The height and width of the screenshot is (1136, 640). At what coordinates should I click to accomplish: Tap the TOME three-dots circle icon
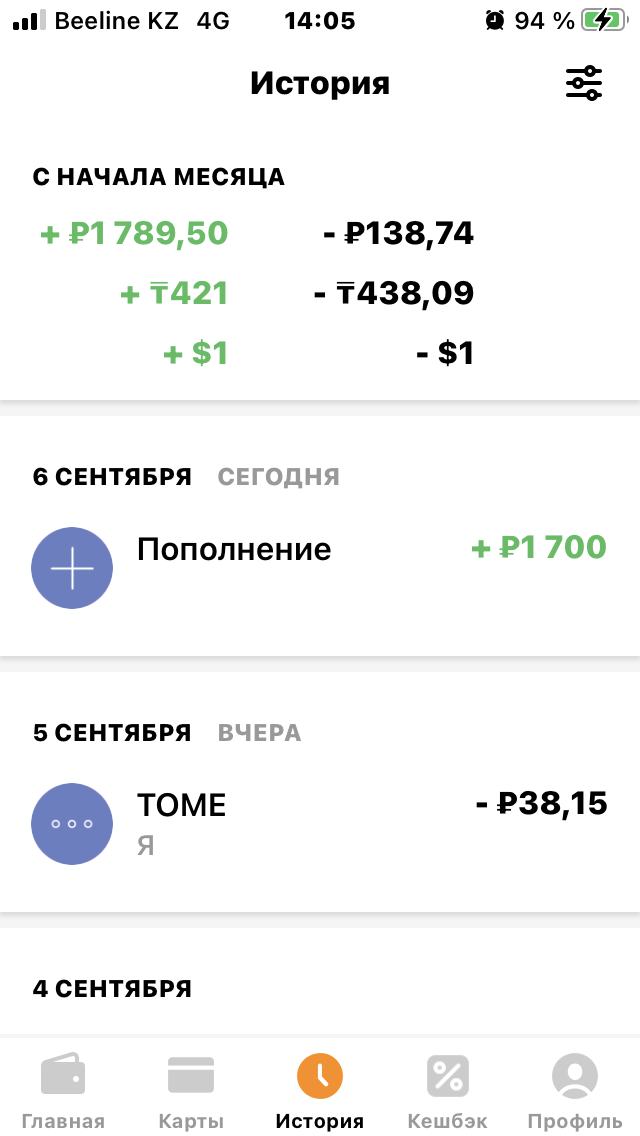click(x=72, y=823)
